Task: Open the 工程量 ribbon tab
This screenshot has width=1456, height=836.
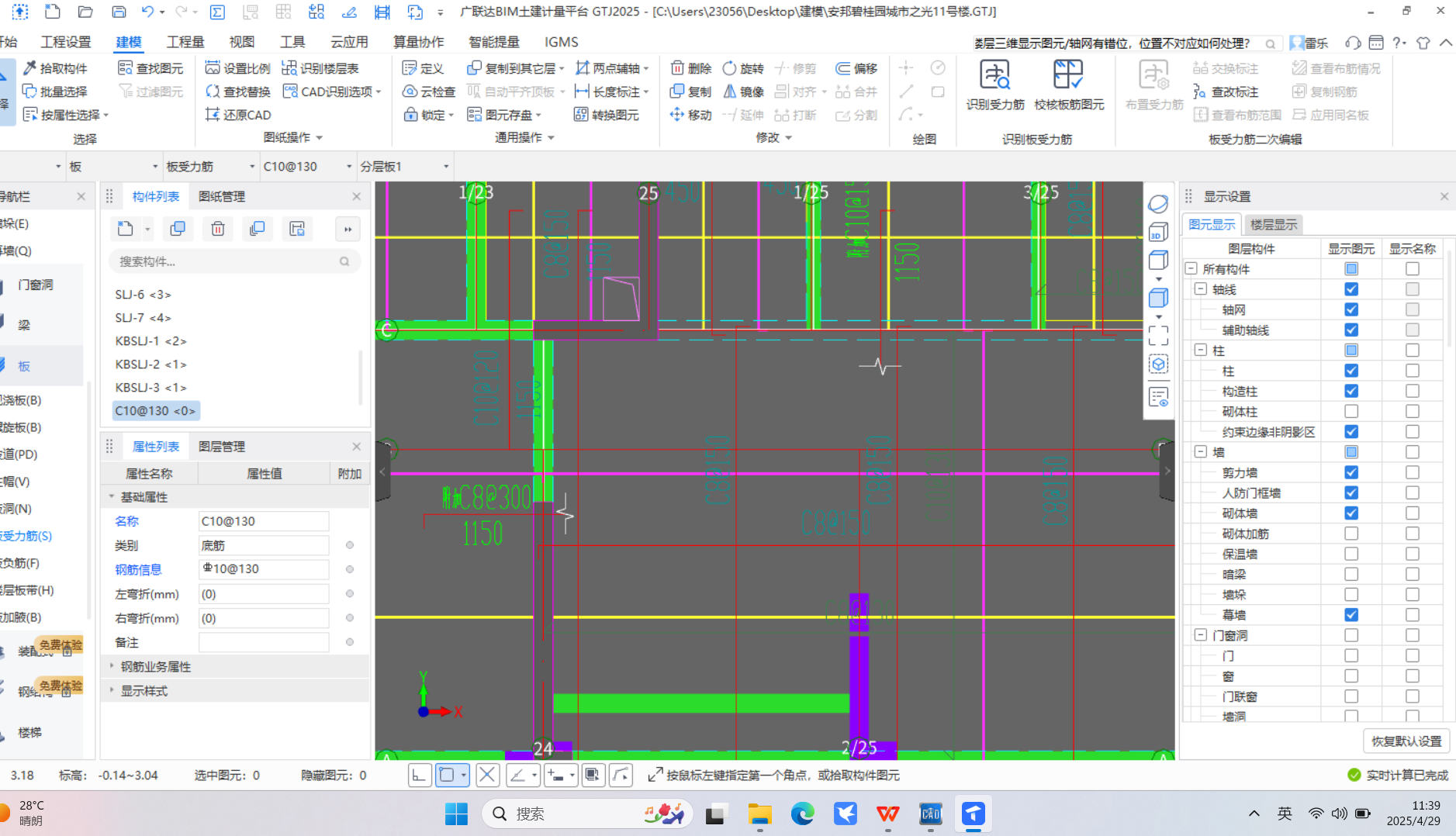Action: pos(185,42)
